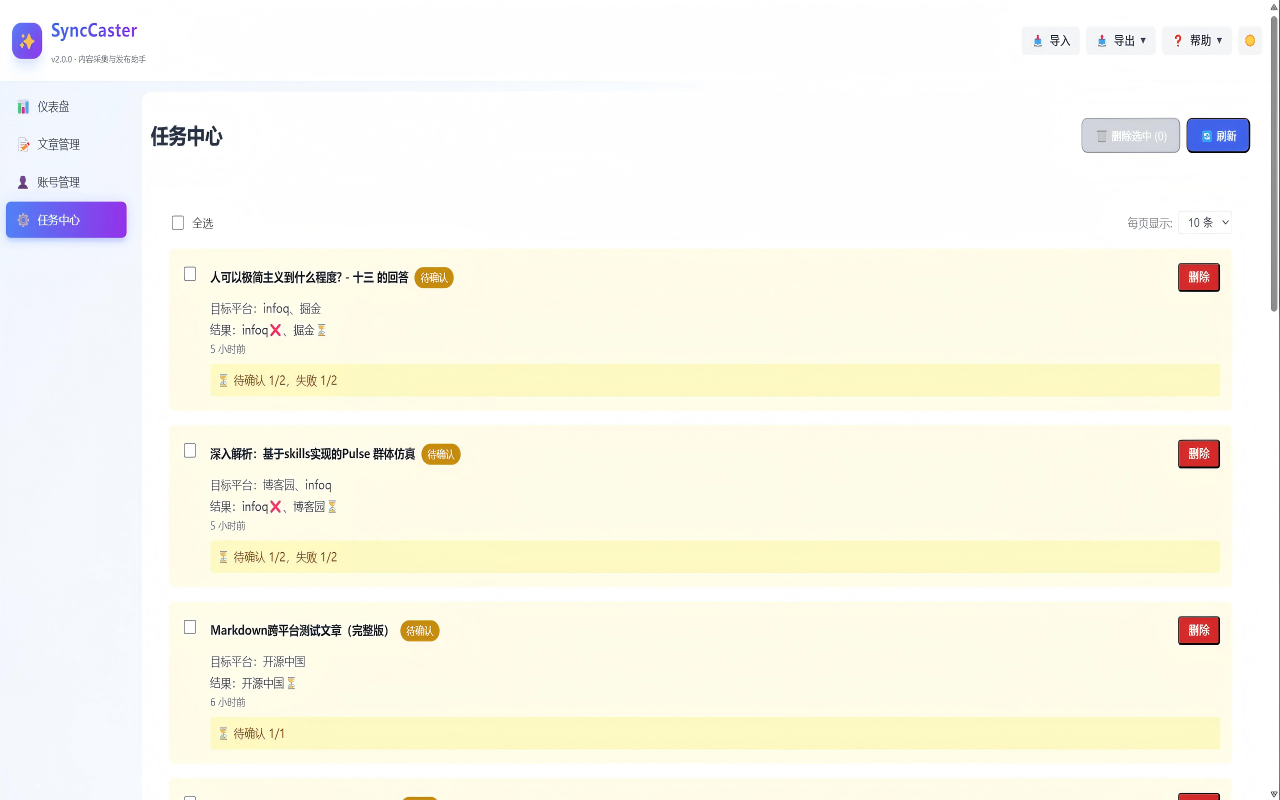Expand the 帮助 help dropdown menu

1197,41
